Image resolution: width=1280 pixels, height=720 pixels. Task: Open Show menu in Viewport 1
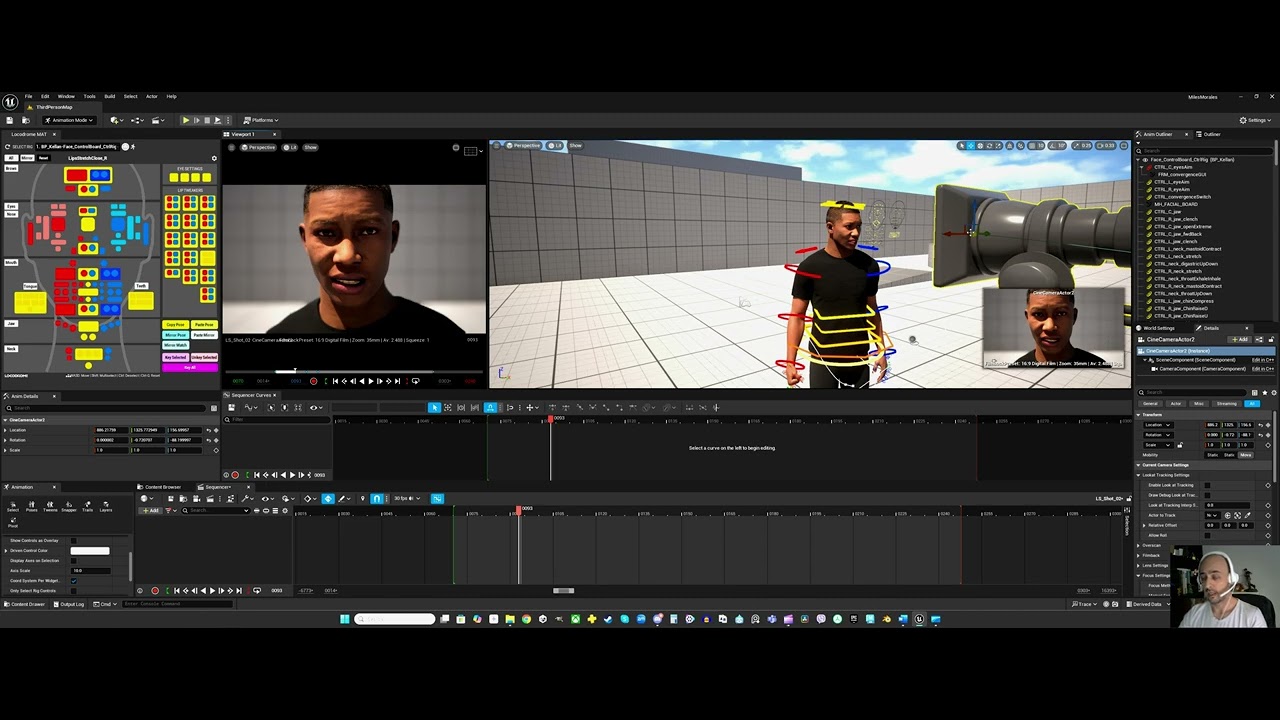click(x=310, y=147)
